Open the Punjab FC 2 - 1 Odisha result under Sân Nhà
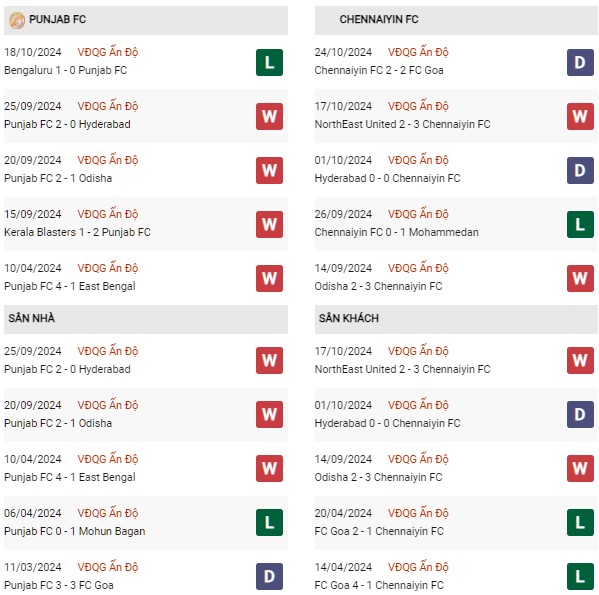The image size is (599, 595). pyautogui.click(x=58, y=423)
